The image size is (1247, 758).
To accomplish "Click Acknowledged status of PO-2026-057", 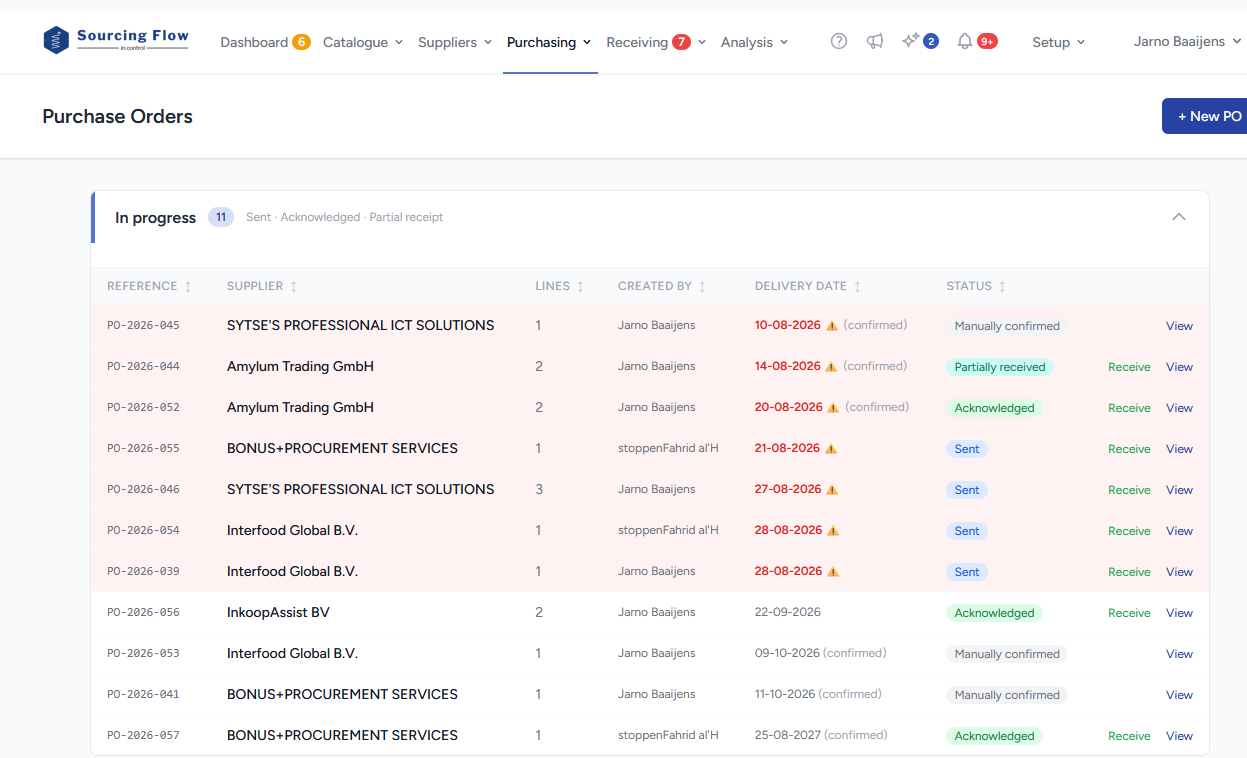I will click(994, 736).
